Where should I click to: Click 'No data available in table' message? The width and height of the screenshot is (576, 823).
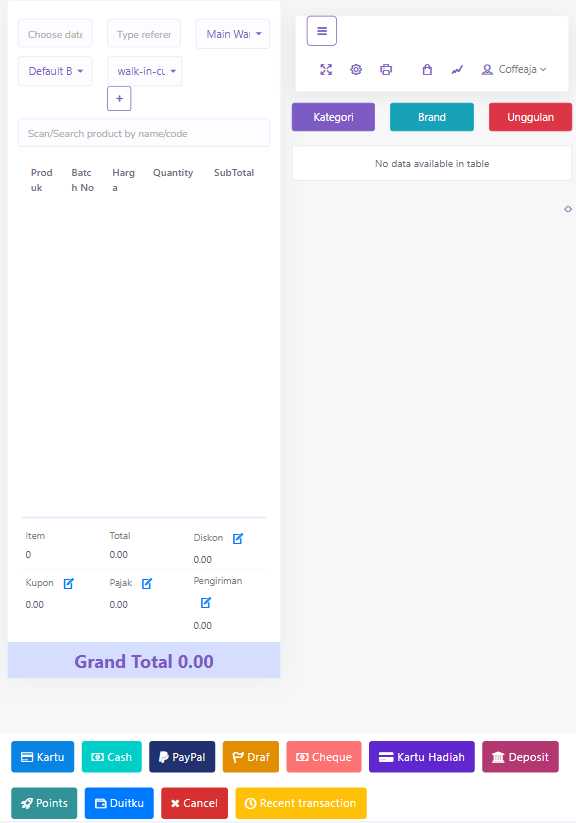pyautogui.click(x=432, y=164)
